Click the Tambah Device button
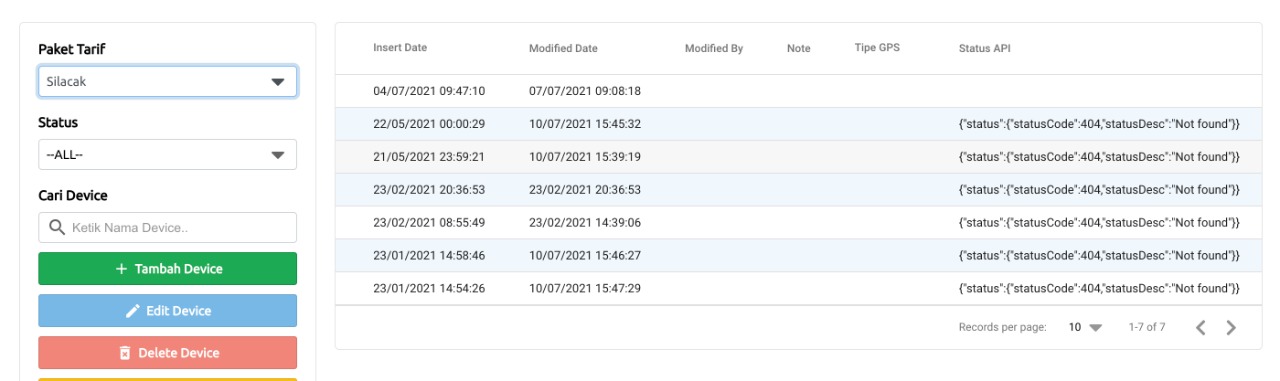 click(167, 269)
